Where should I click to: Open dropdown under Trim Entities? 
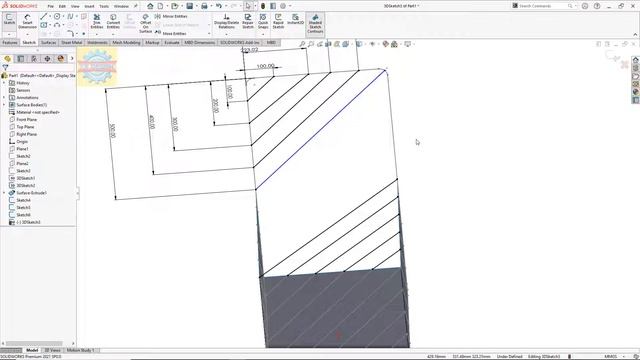pos(97,34)
